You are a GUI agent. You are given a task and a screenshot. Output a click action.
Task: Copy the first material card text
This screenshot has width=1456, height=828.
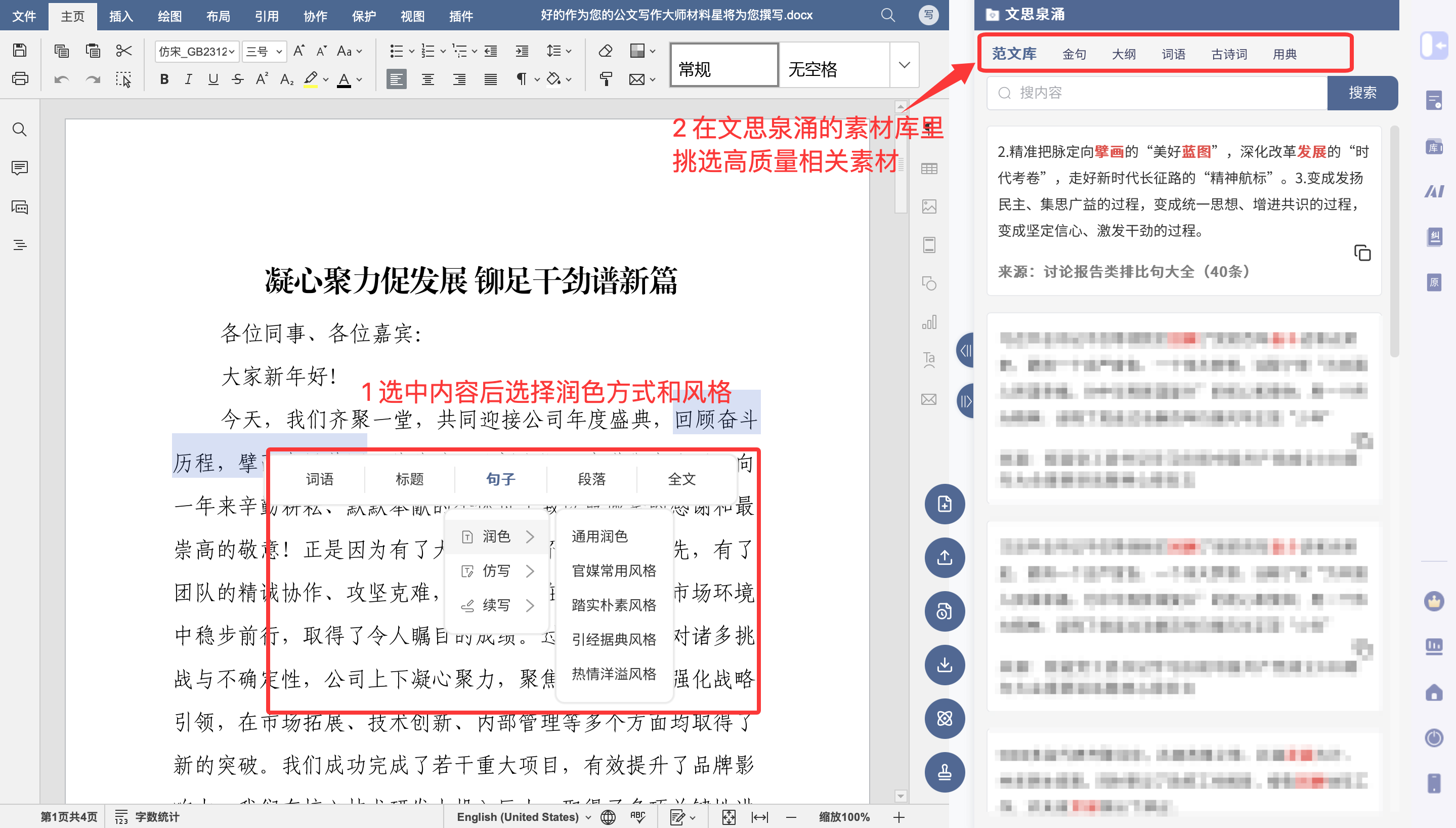[x=1362, y=253]
